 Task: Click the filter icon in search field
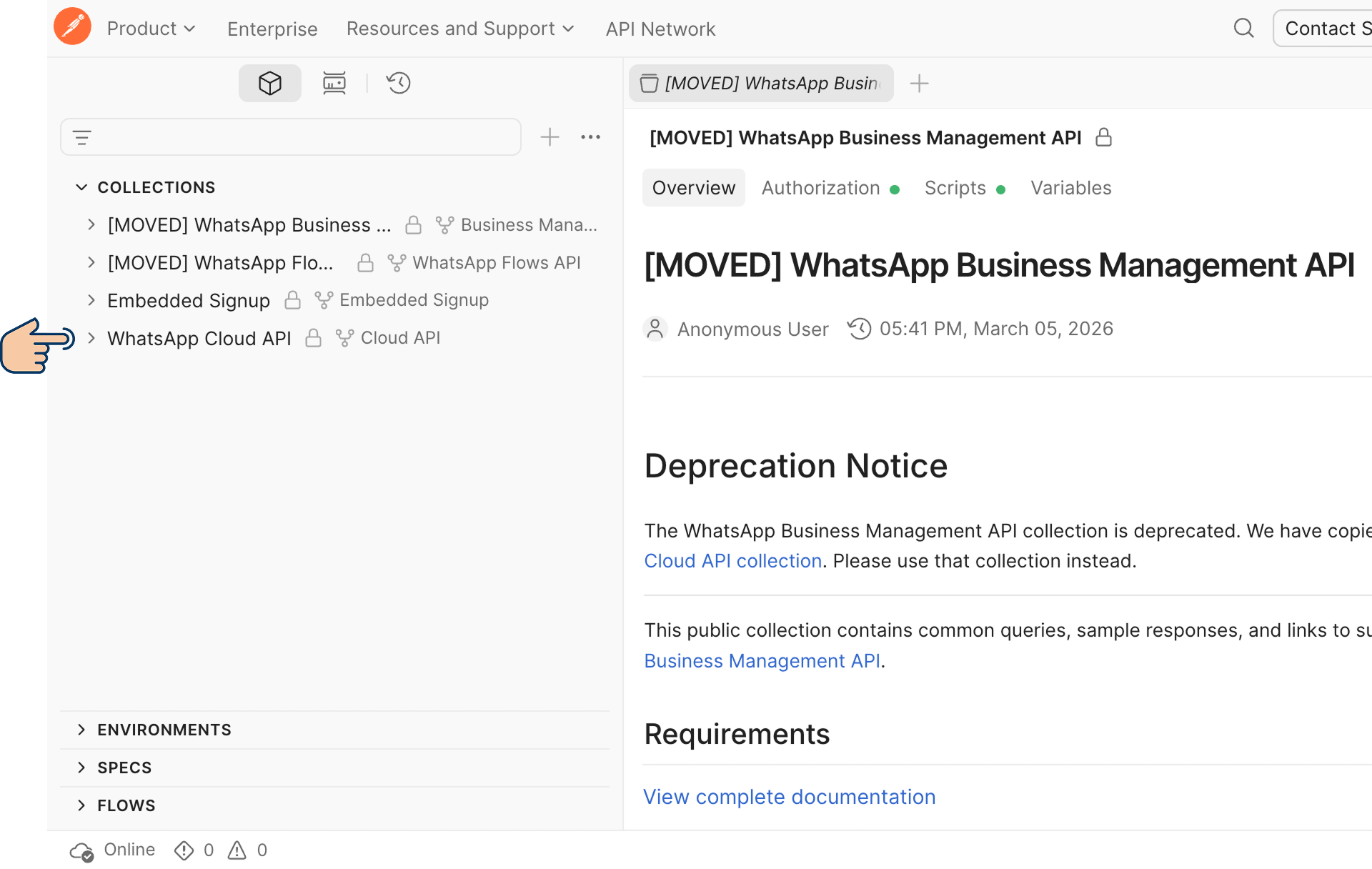coord(82,137)
